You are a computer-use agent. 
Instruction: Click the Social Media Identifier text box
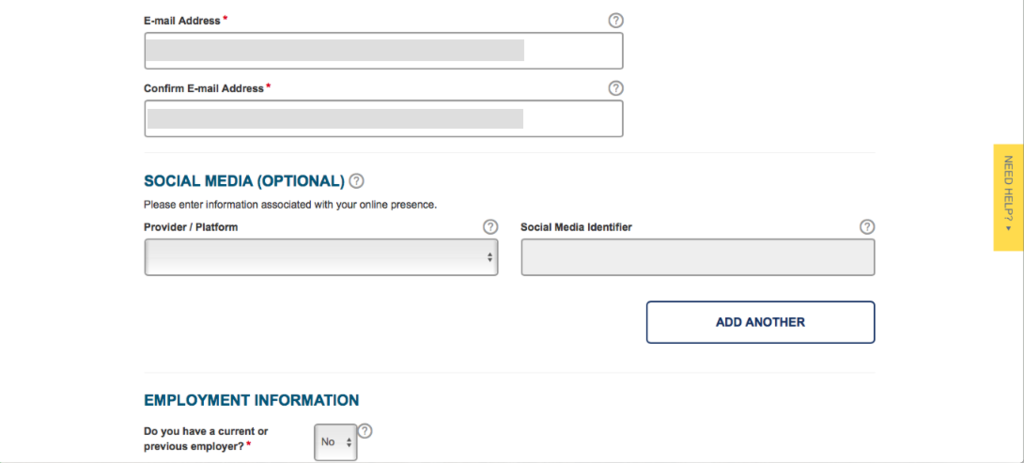coord(697,257)
